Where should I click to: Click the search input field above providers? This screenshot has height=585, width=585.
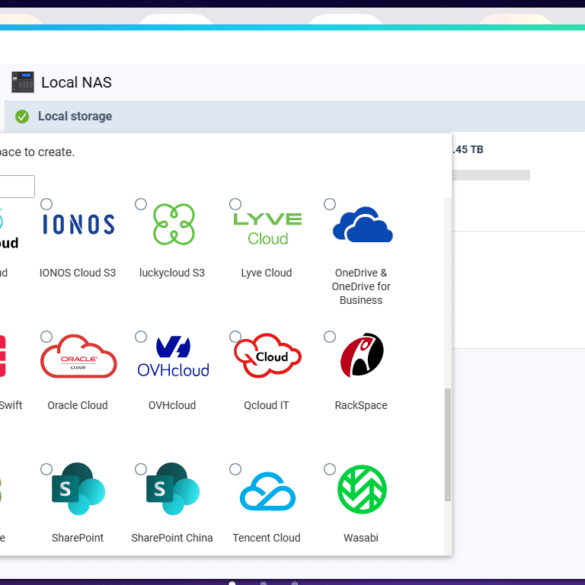point(17,186)
